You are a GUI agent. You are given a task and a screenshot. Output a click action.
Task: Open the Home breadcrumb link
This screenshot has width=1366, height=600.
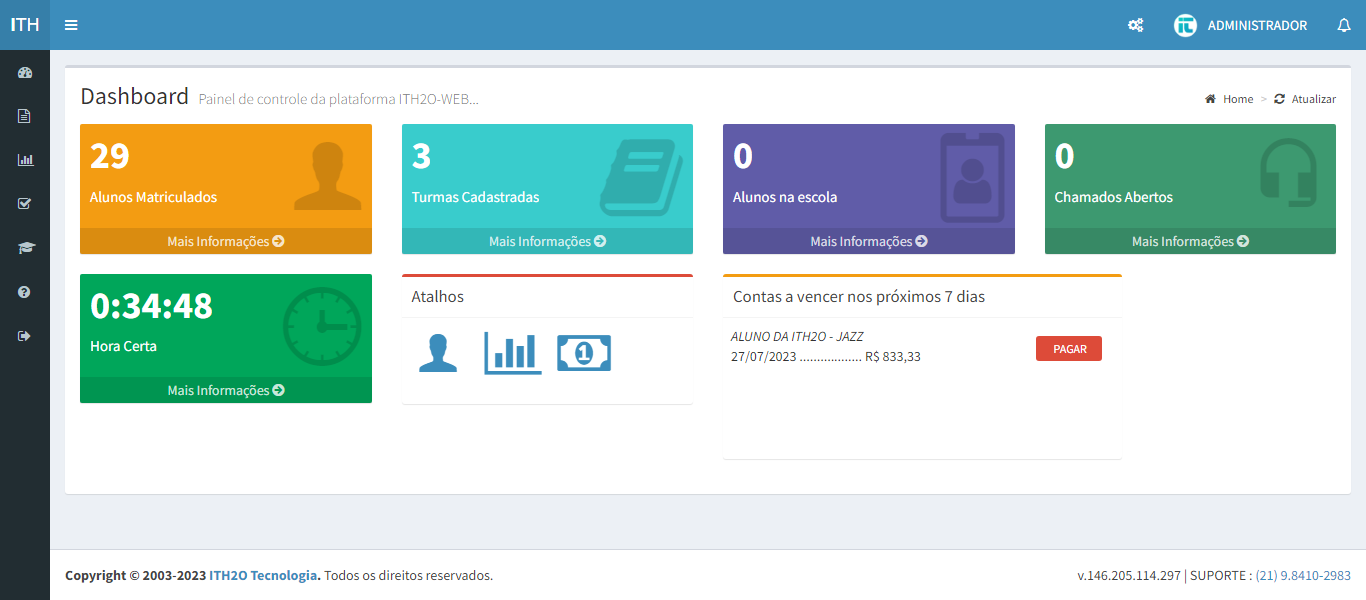(1235, 98)
